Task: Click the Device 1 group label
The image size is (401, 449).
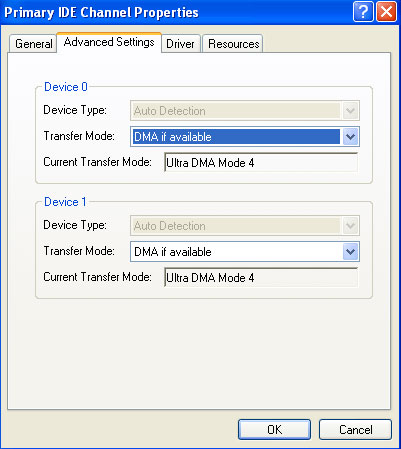Action: 65,202
